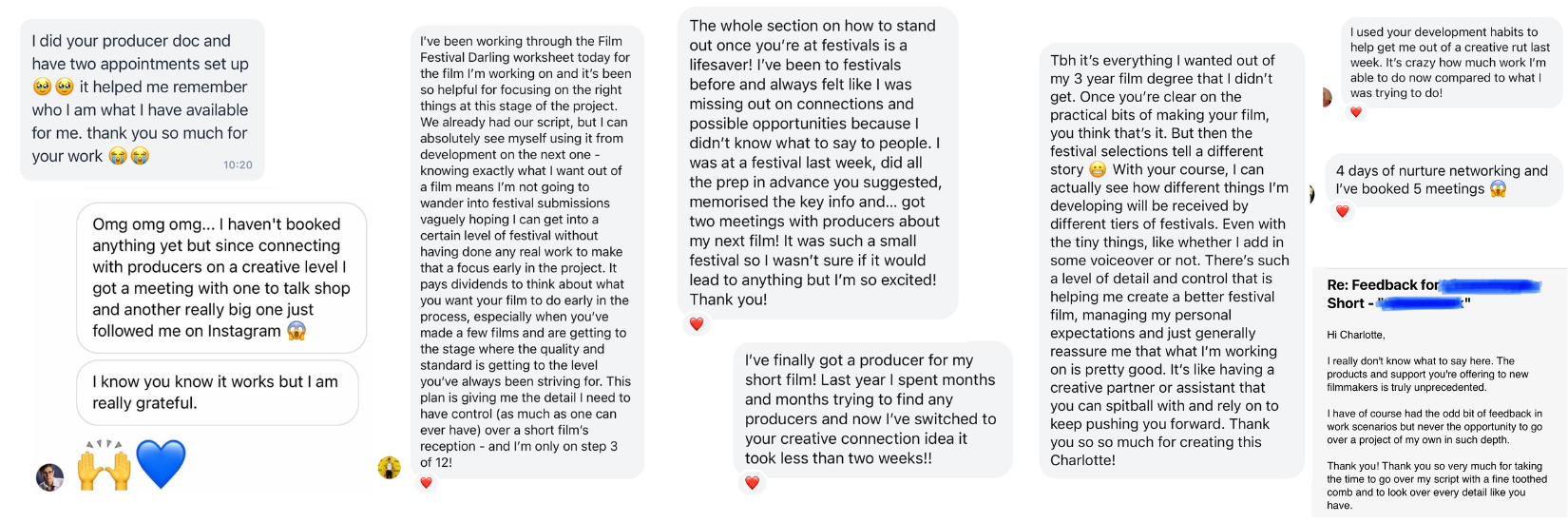Click the crying emojis after 'your work'
Image resolution: width=1568 pixels, height=523 pixels.
[129, 156]
